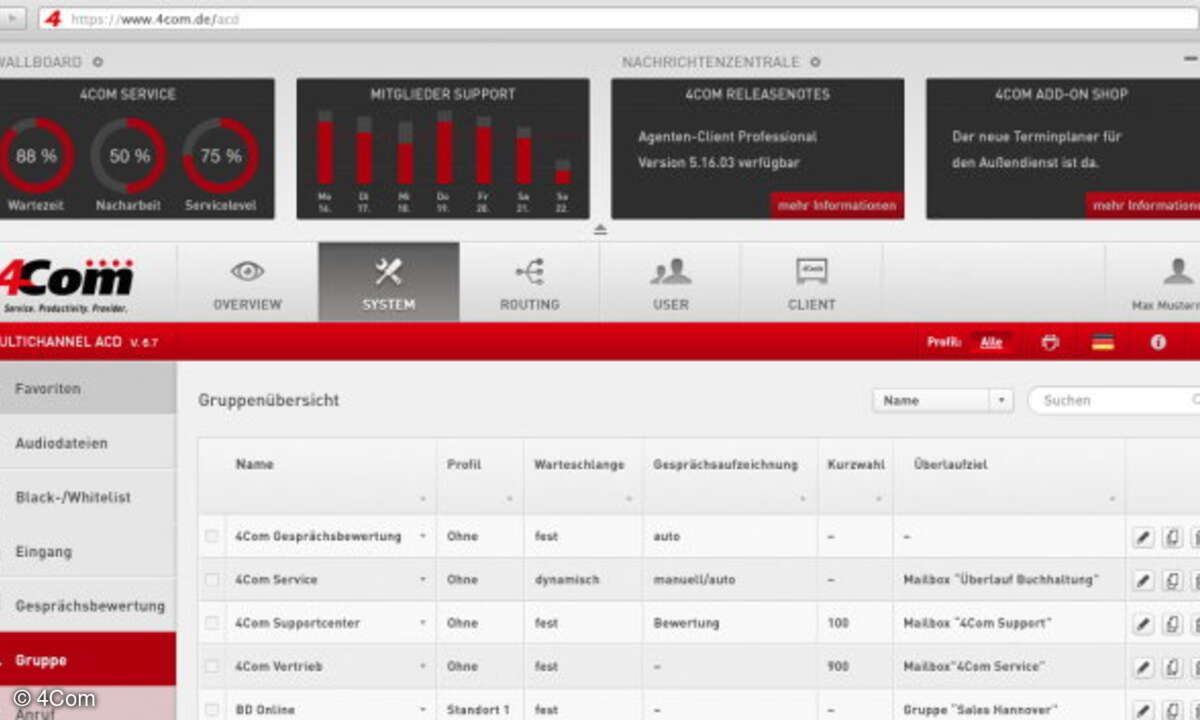Click the 88 % Wartezeit gauge

[x=37, y=156]
